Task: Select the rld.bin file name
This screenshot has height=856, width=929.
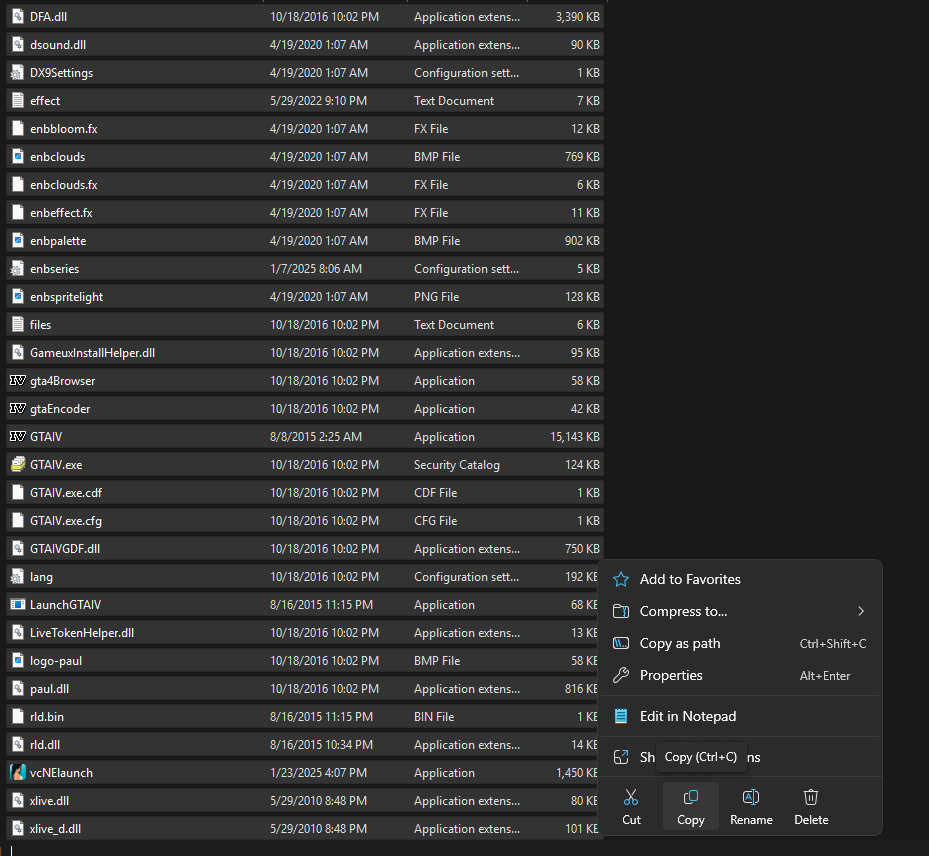Action: (x=47, y=717)
